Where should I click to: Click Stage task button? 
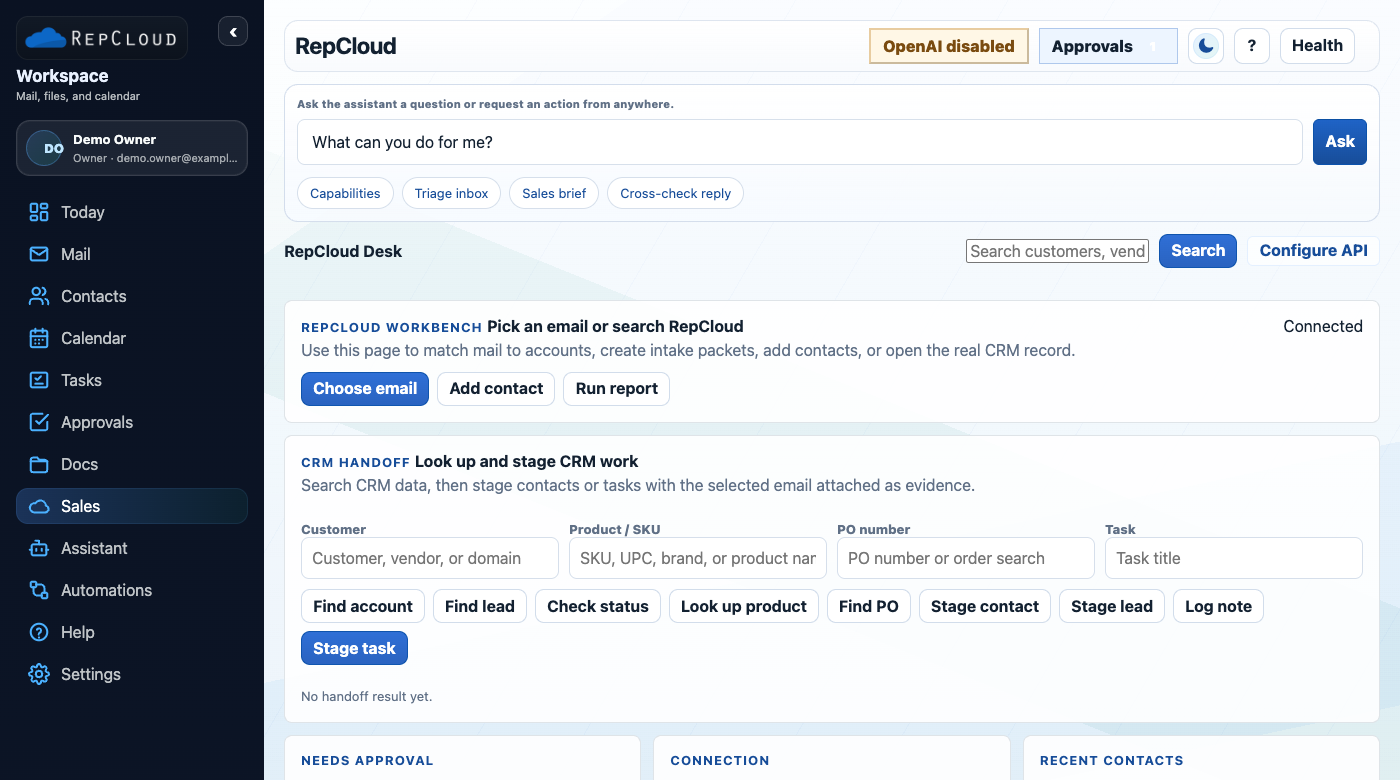(x=354, y=648)
